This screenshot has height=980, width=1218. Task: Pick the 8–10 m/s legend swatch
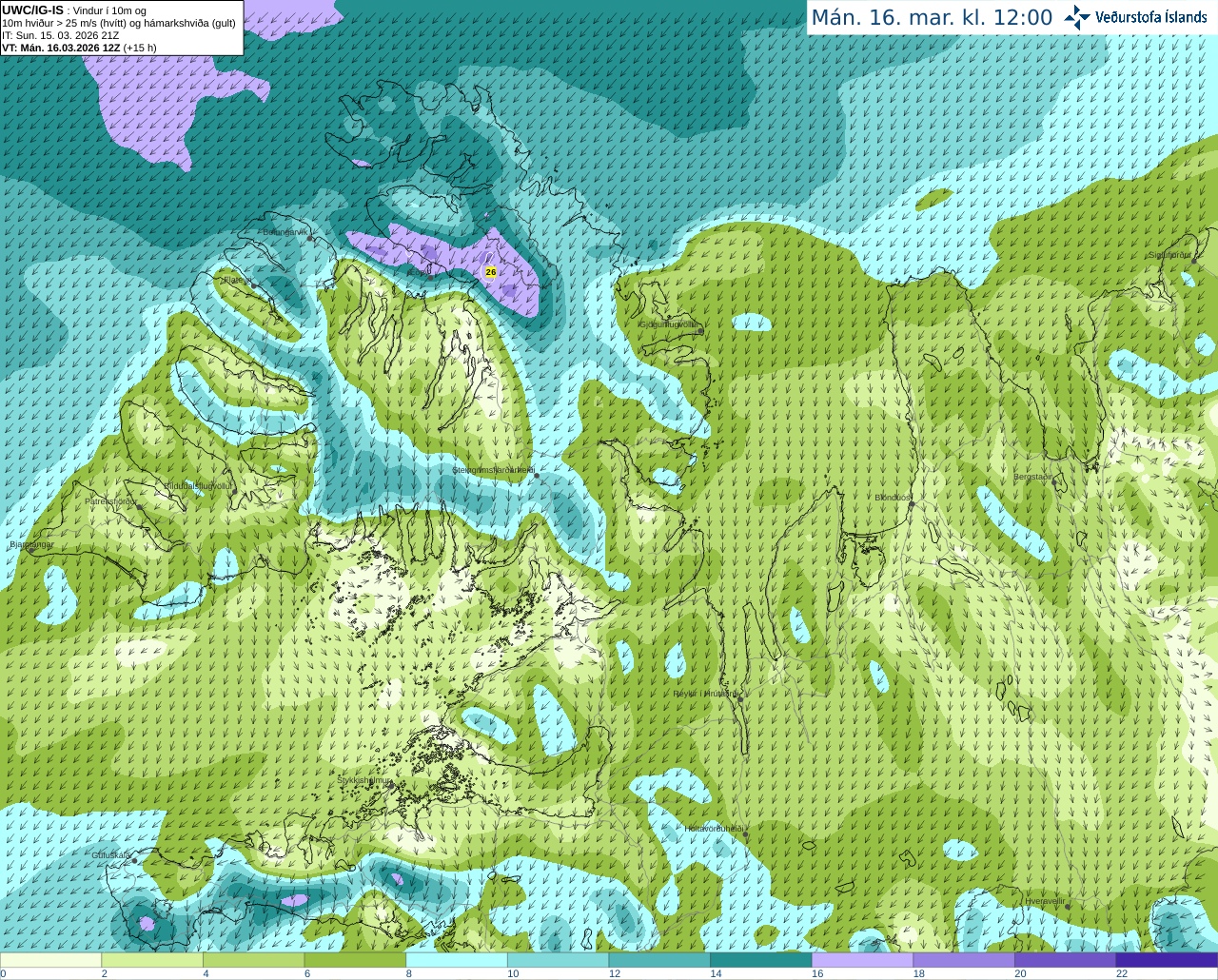coord(457,960)
